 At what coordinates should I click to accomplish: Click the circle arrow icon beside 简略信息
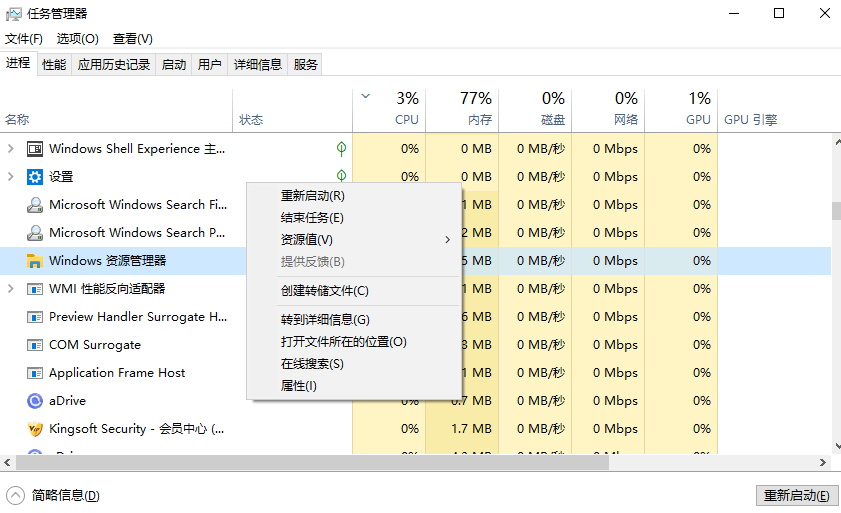16,495
